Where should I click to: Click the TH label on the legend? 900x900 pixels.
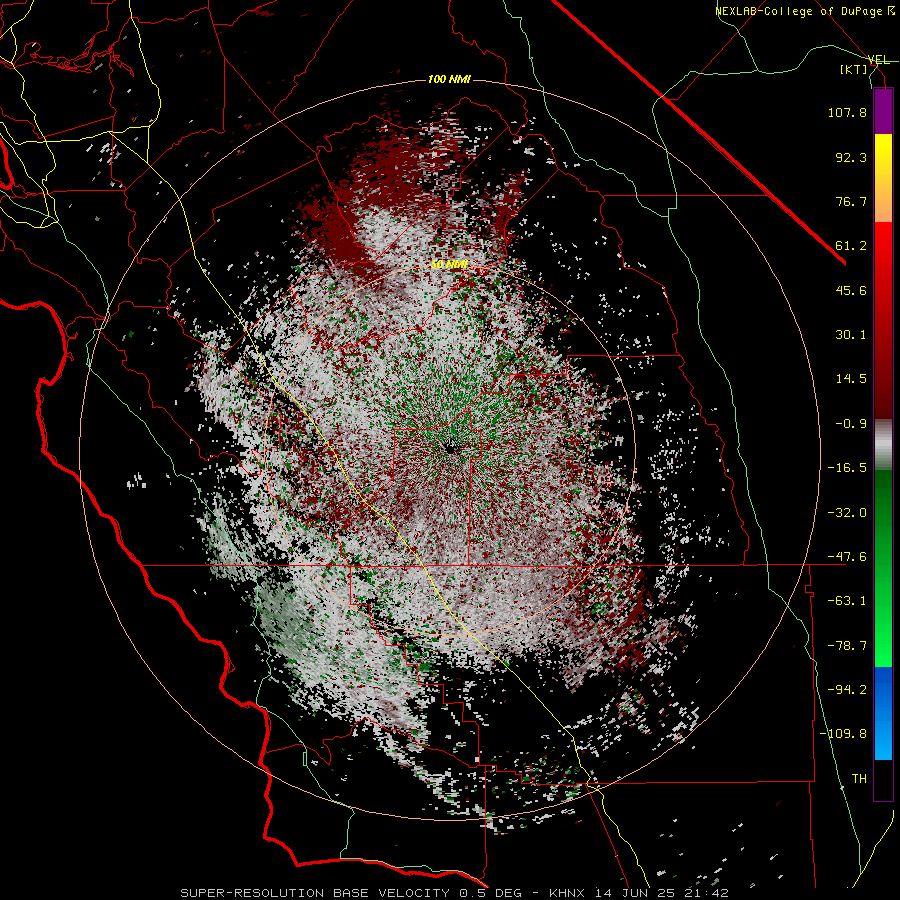point(859,779)
